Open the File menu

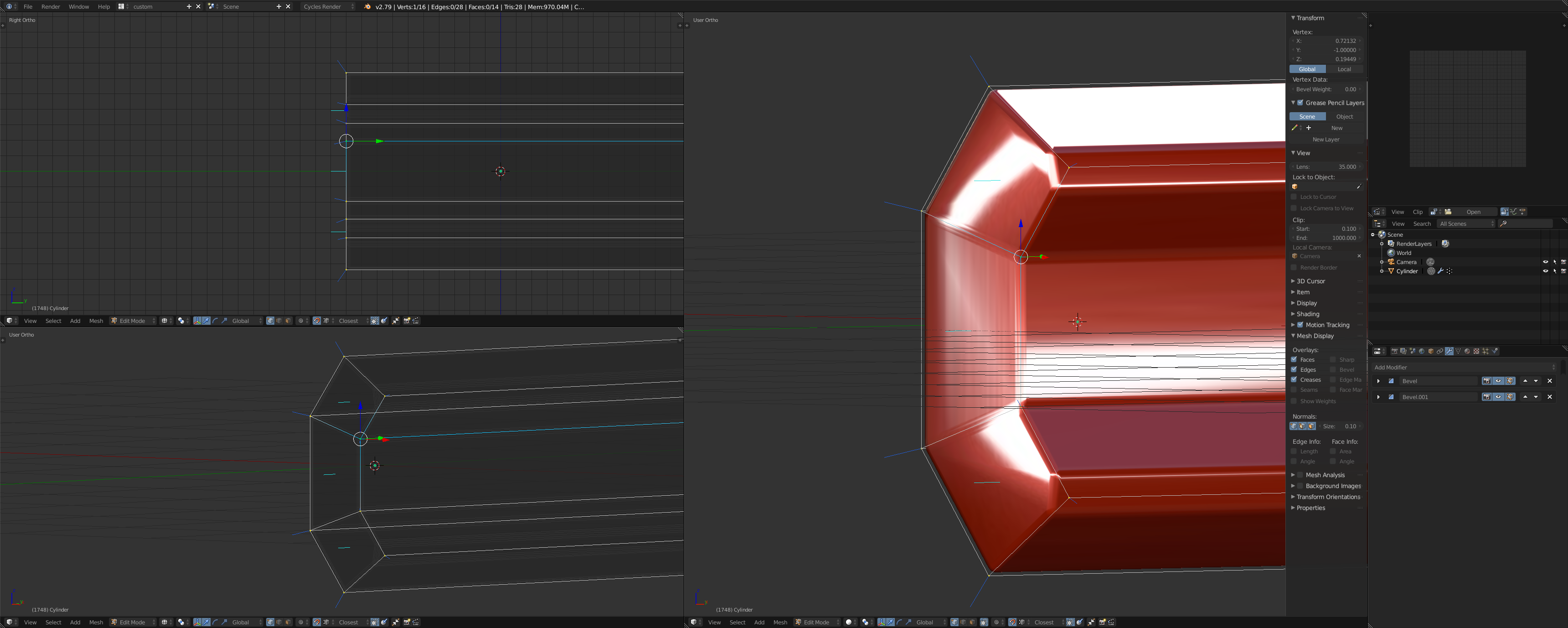pyautogui.click(x=27, y=6)
